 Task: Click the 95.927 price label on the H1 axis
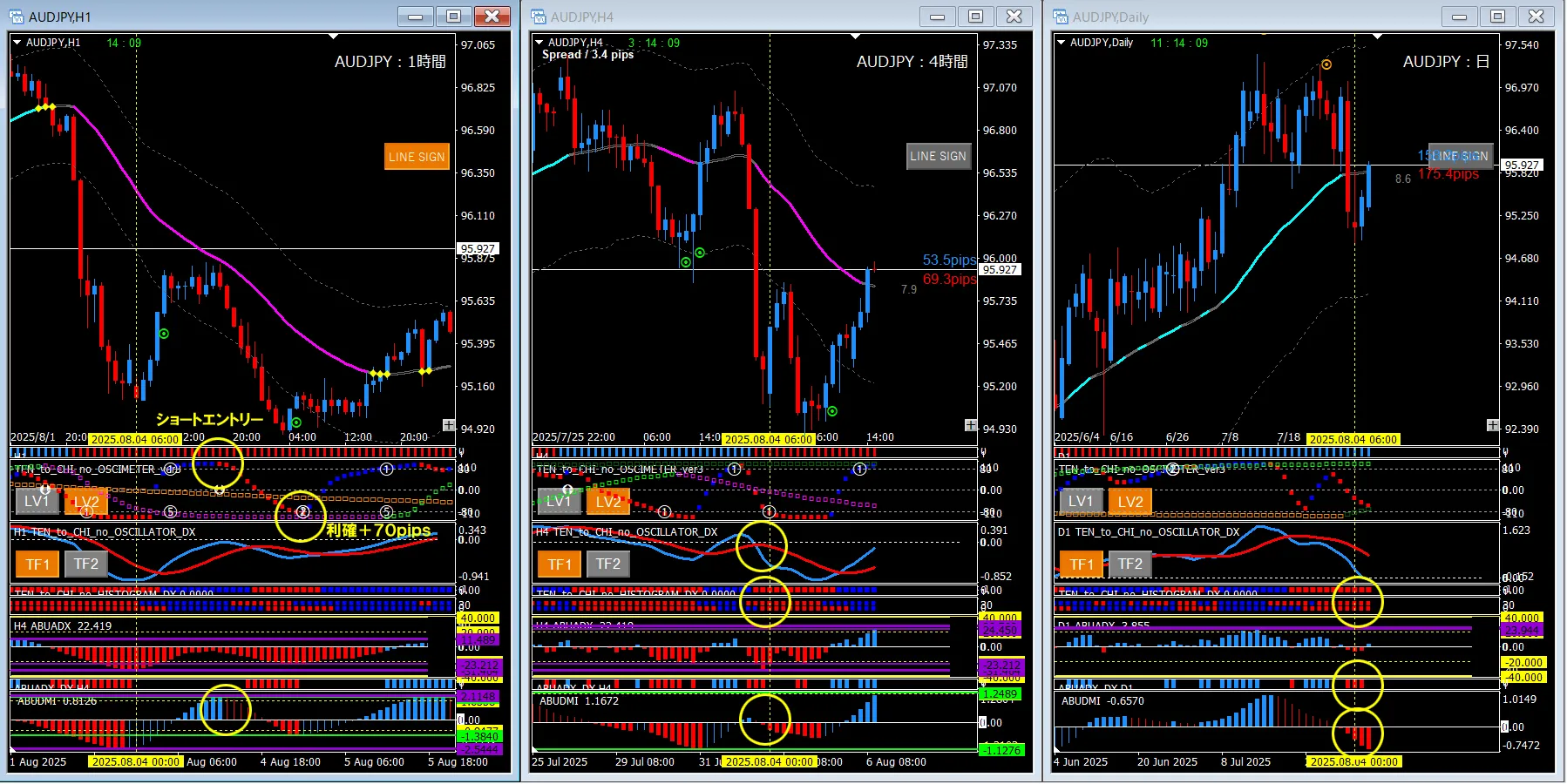[x=478, y=248]
